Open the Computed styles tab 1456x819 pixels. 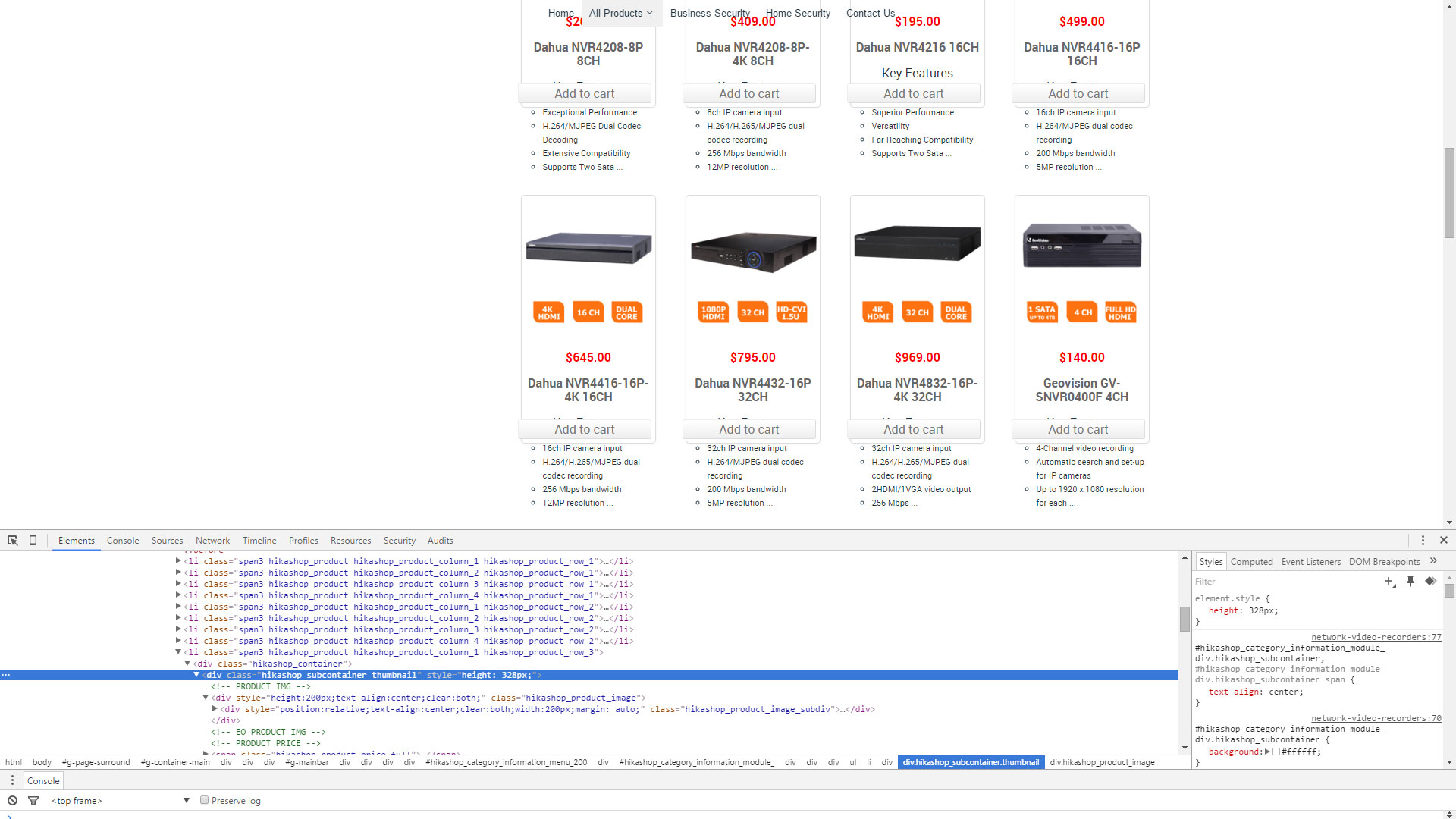pyautogui.click(x=1251, y=562)
